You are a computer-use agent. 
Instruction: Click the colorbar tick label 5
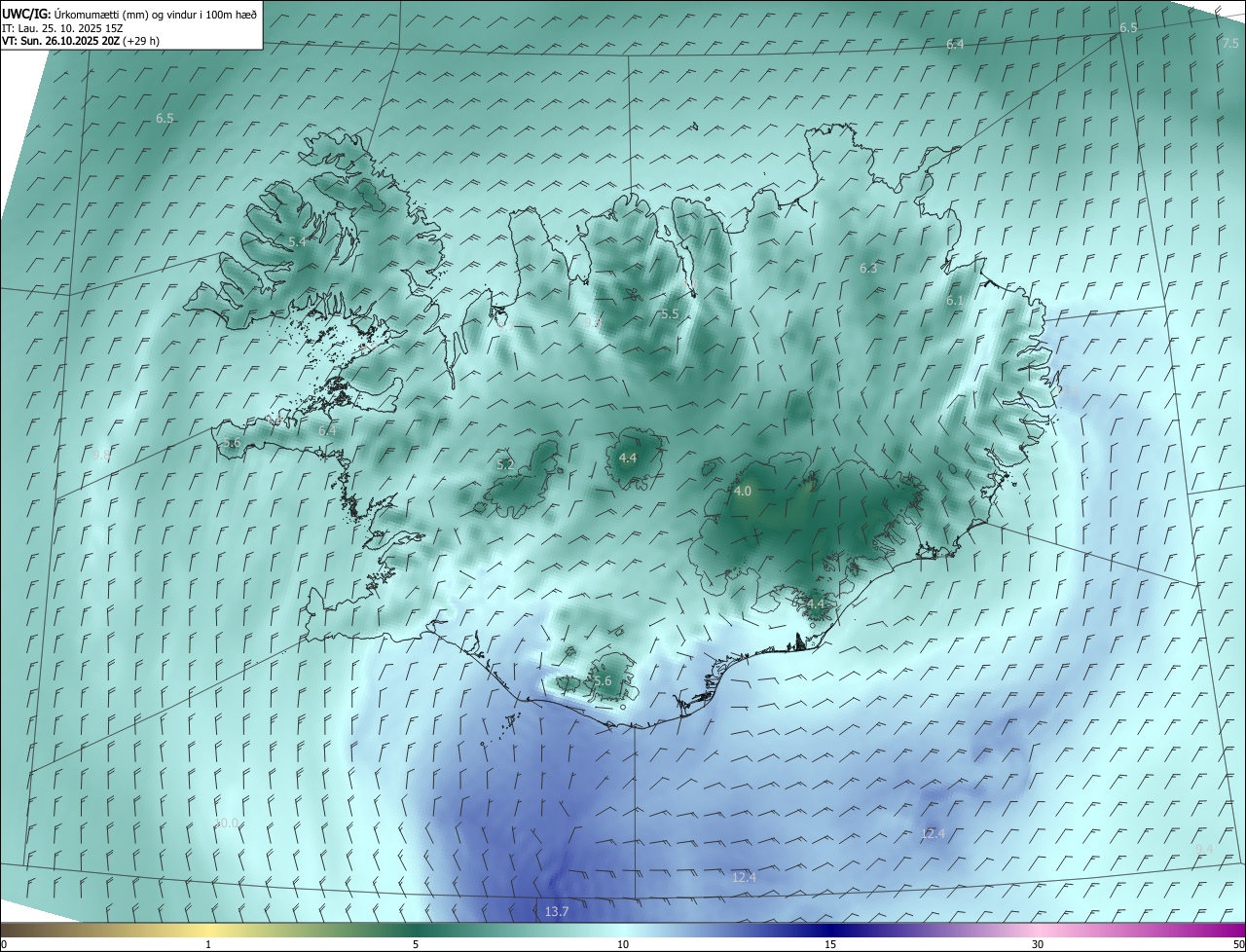pyautogui.click(x=416, y=944)
